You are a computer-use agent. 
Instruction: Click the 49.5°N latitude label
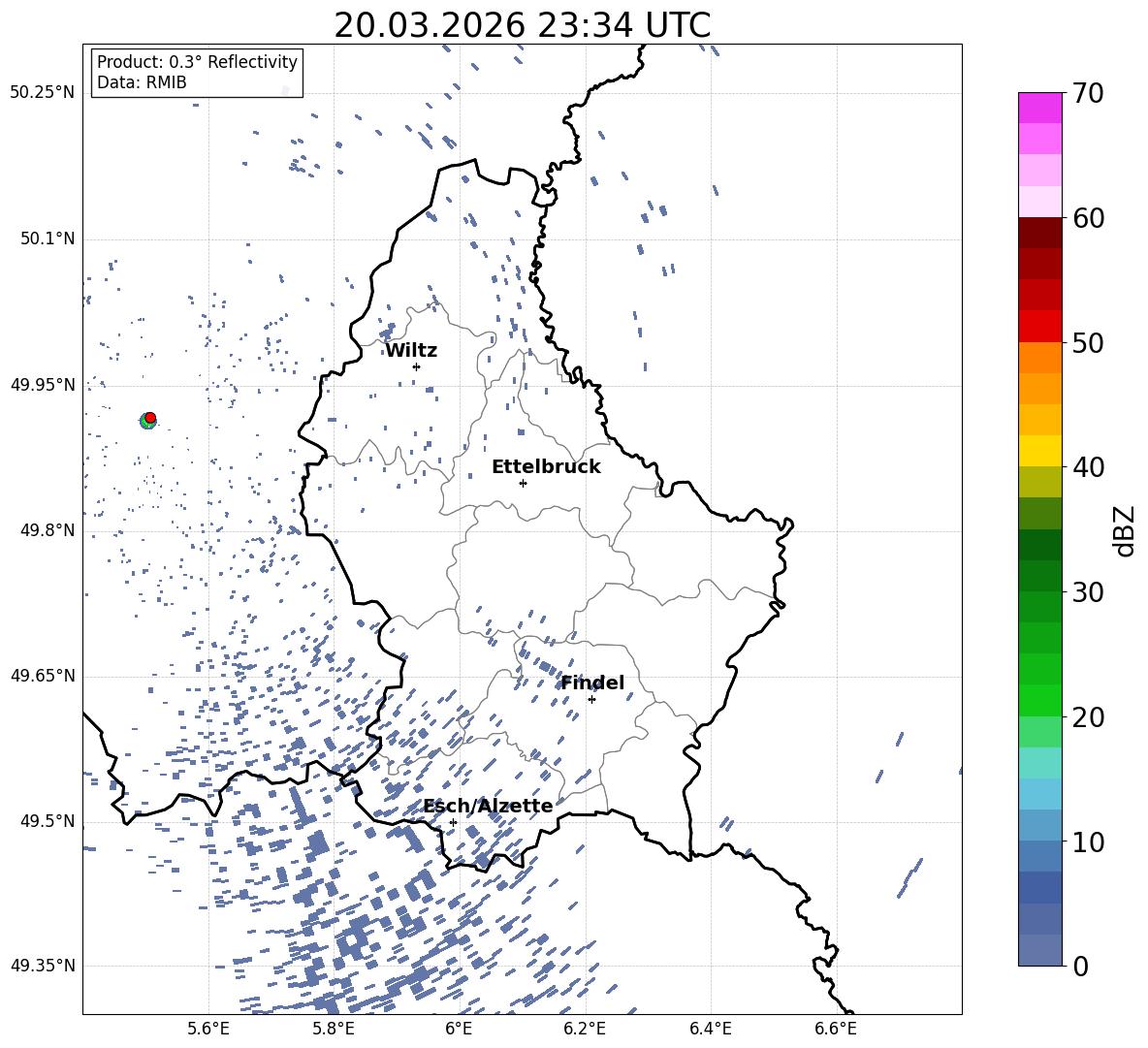pos(48,821)
